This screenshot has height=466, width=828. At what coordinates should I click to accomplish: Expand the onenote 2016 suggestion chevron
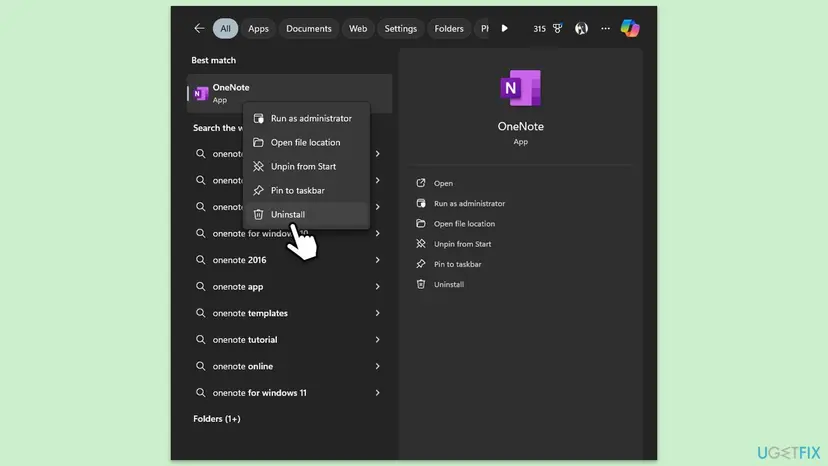(378, 260)
